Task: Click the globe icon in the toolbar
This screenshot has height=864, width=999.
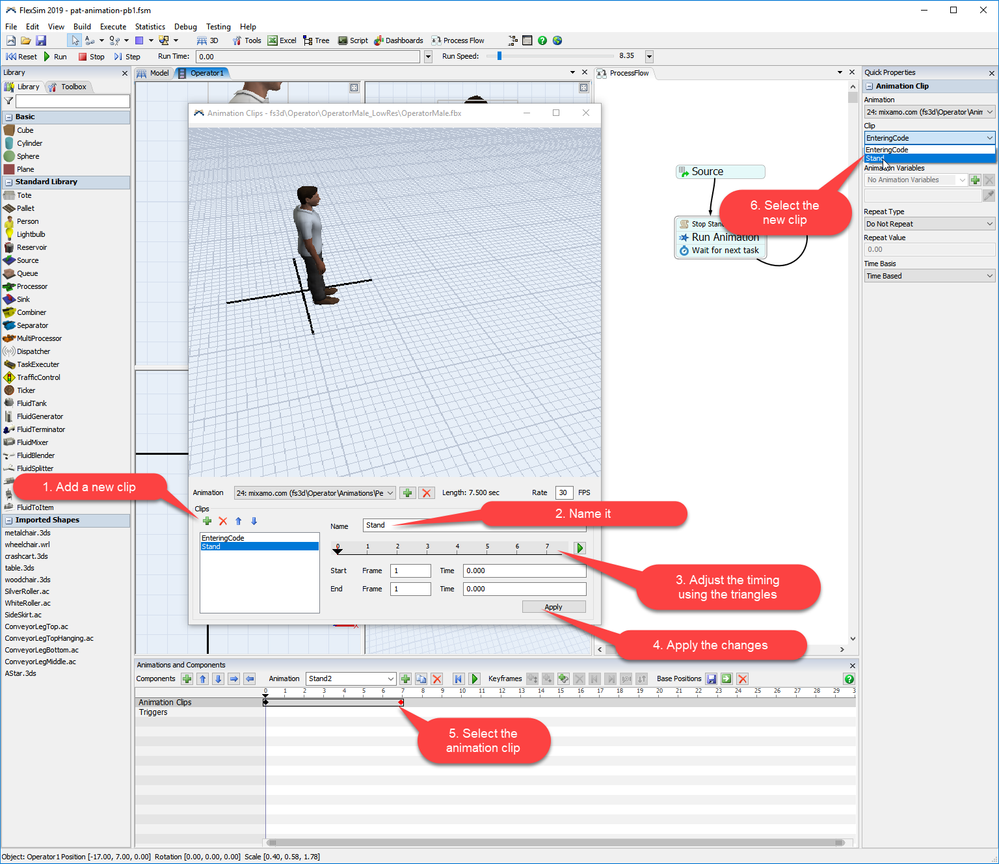Action: click(x=557, y=40)
